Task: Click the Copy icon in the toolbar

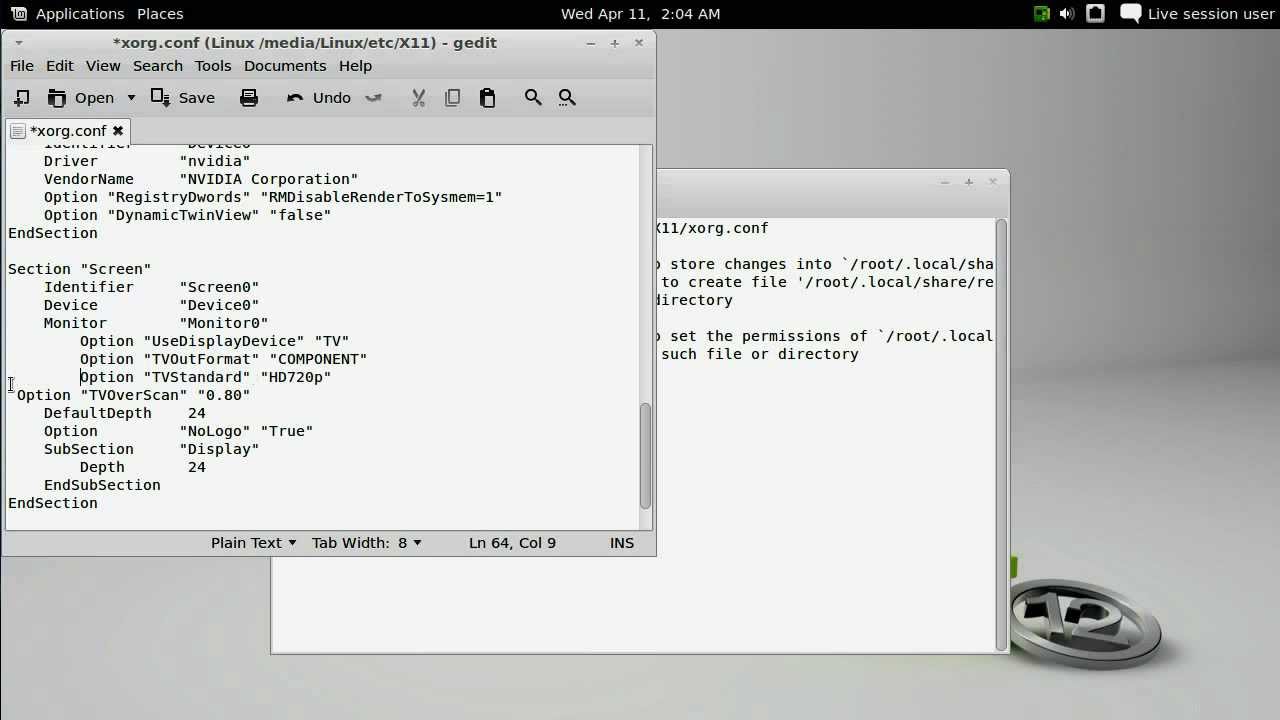Action: click(x=453, y=97)
